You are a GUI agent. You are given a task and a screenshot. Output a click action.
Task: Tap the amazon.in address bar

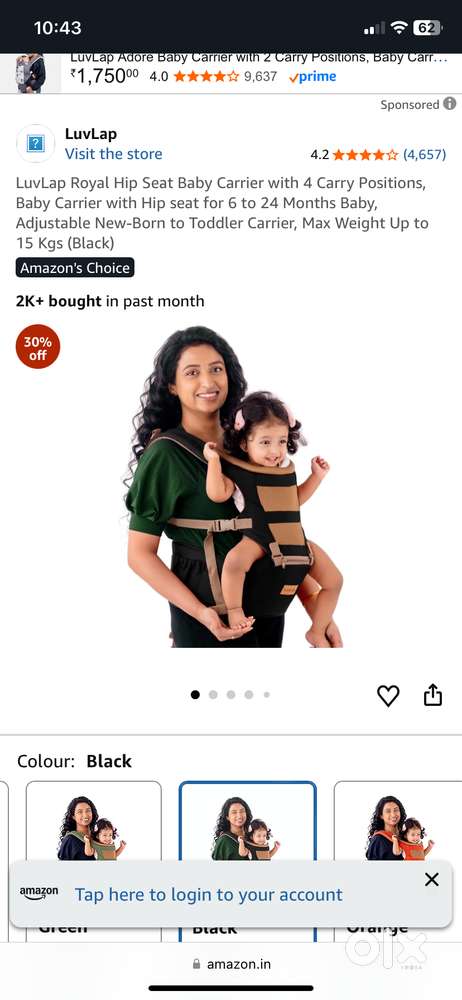click(x=231, y=964)
